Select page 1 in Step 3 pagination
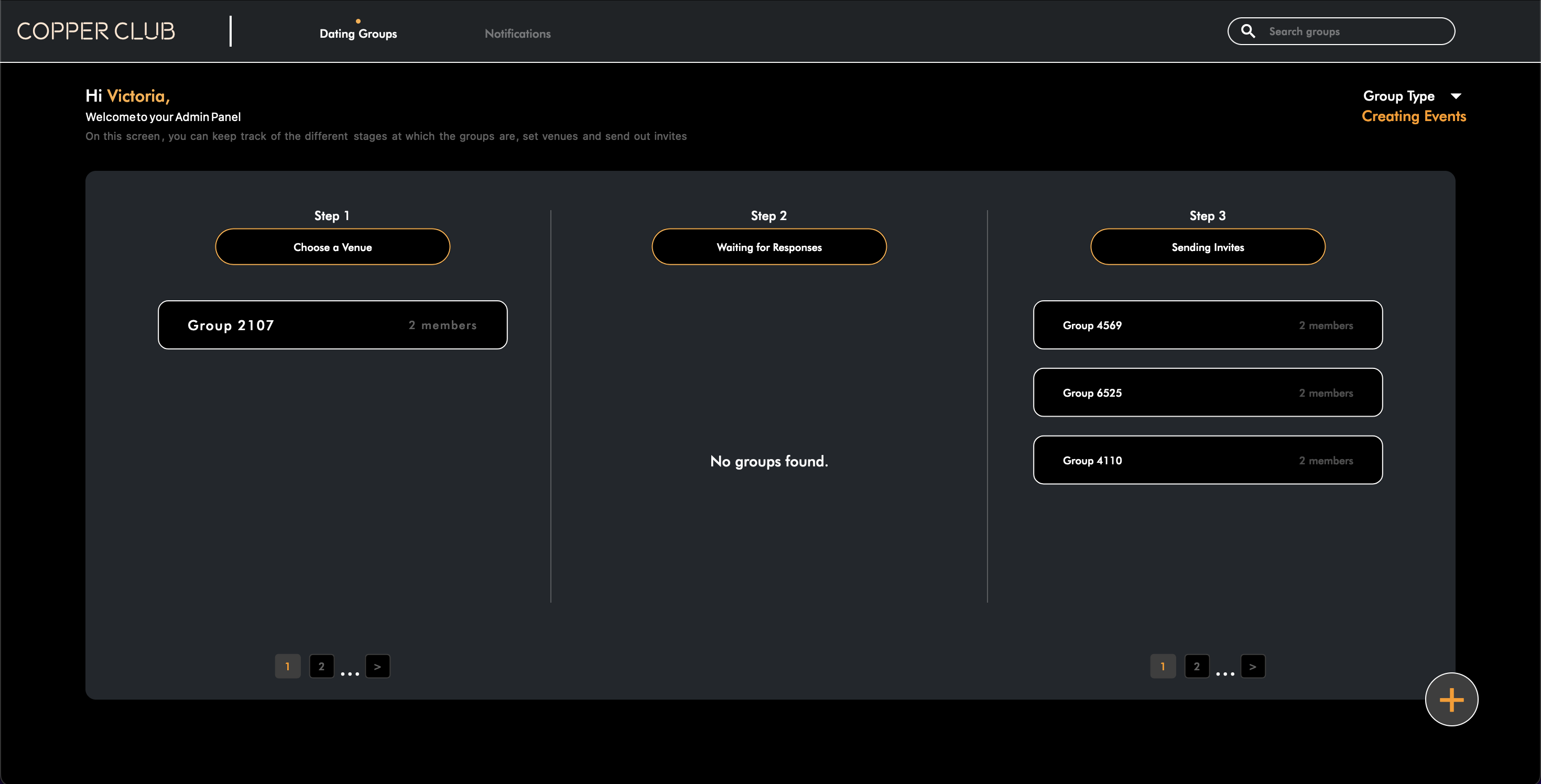Viewport: 1541px width, 784px height. (1163, 666)
